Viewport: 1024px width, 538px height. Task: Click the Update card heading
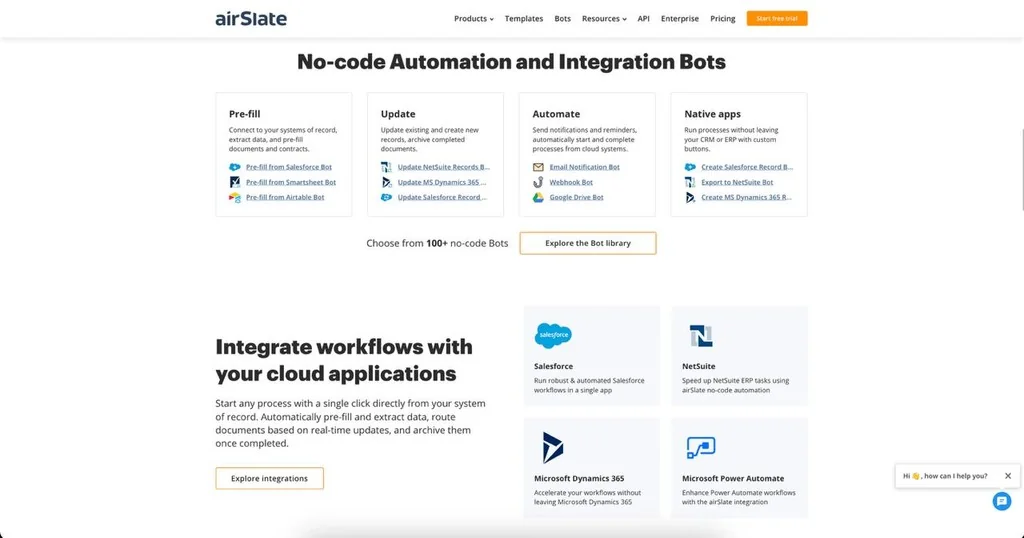tap(398, 114)
